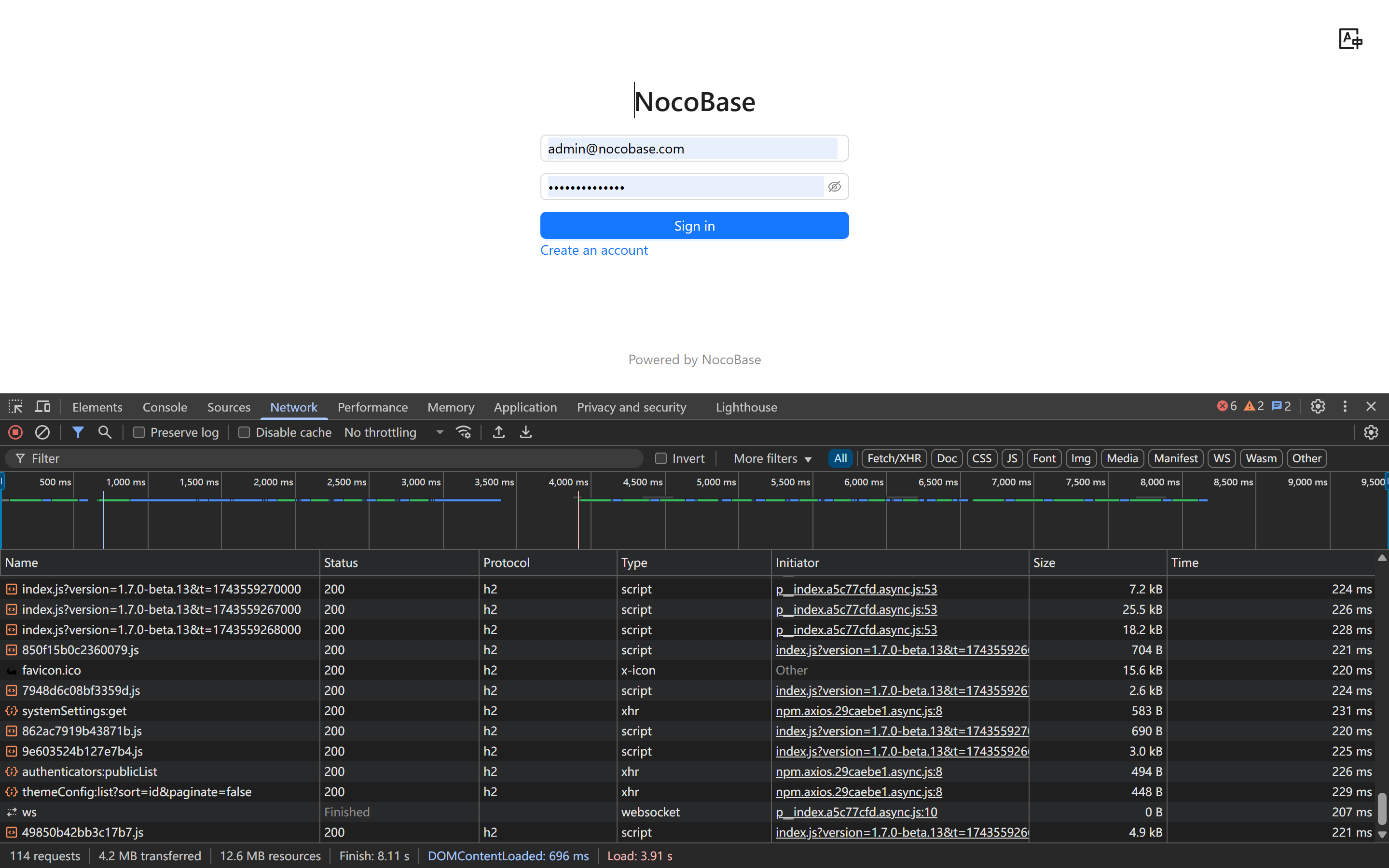Show password with the eye icon
The width and height of the screenshot is (1389, 868).
pos(834,187)
